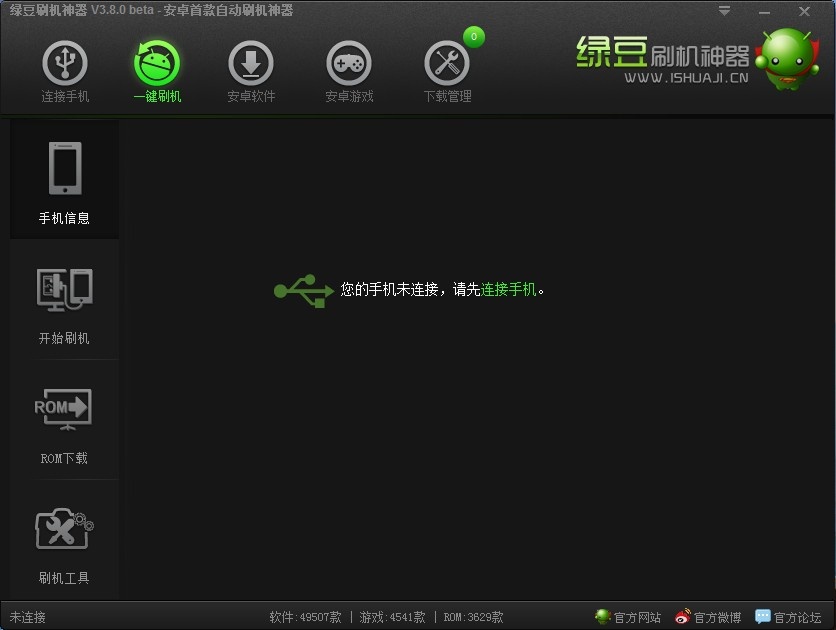This screenshot has width=836, height=630.
Task: Click the Weibo logo icon
Action: (x=682, y=617)
